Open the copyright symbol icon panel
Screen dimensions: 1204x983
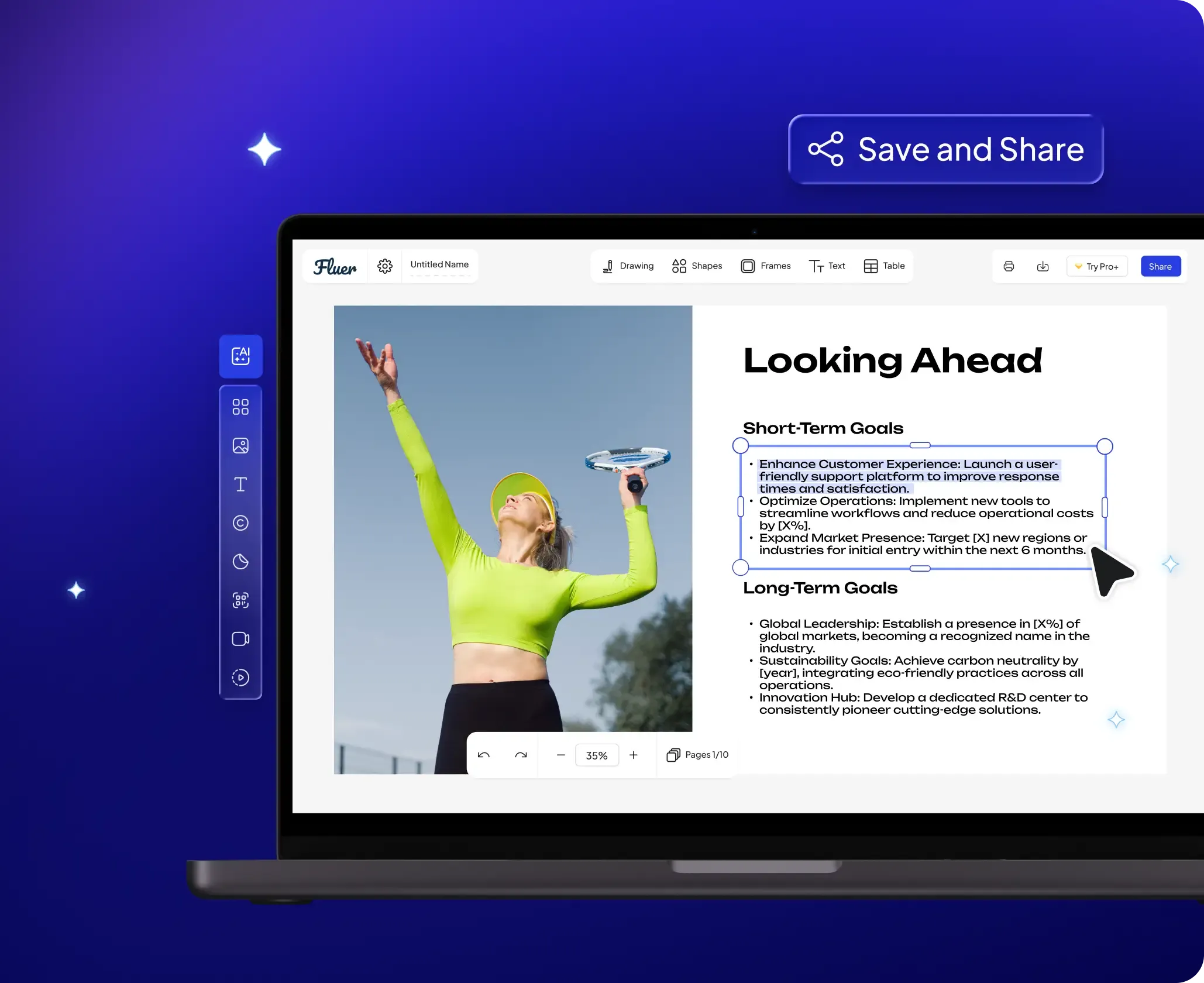pyautogui.click(x=240, y=523)
